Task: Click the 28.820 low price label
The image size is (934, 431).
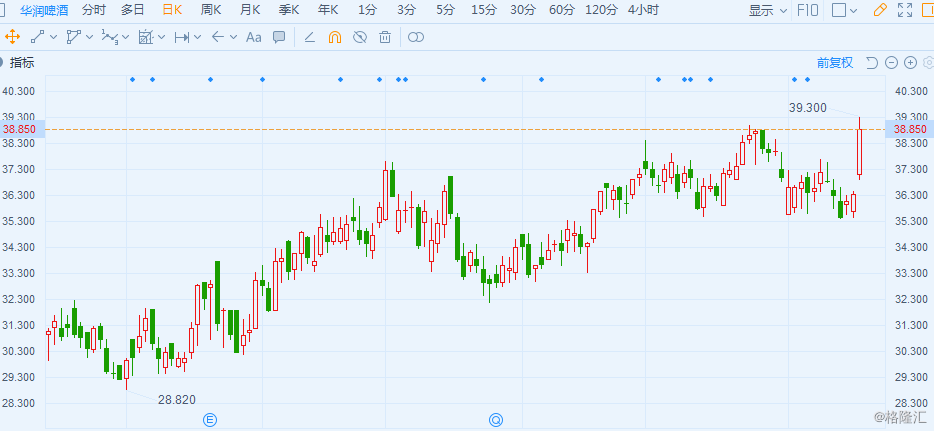Action: tap(177, 399)
